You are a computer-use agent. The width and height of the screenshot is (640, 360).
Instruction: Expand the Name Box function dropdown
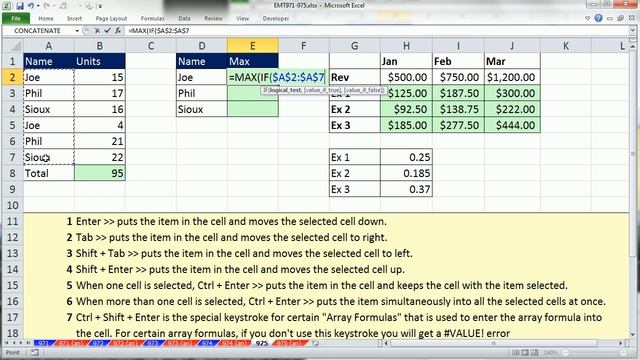[x=77, y=31]
